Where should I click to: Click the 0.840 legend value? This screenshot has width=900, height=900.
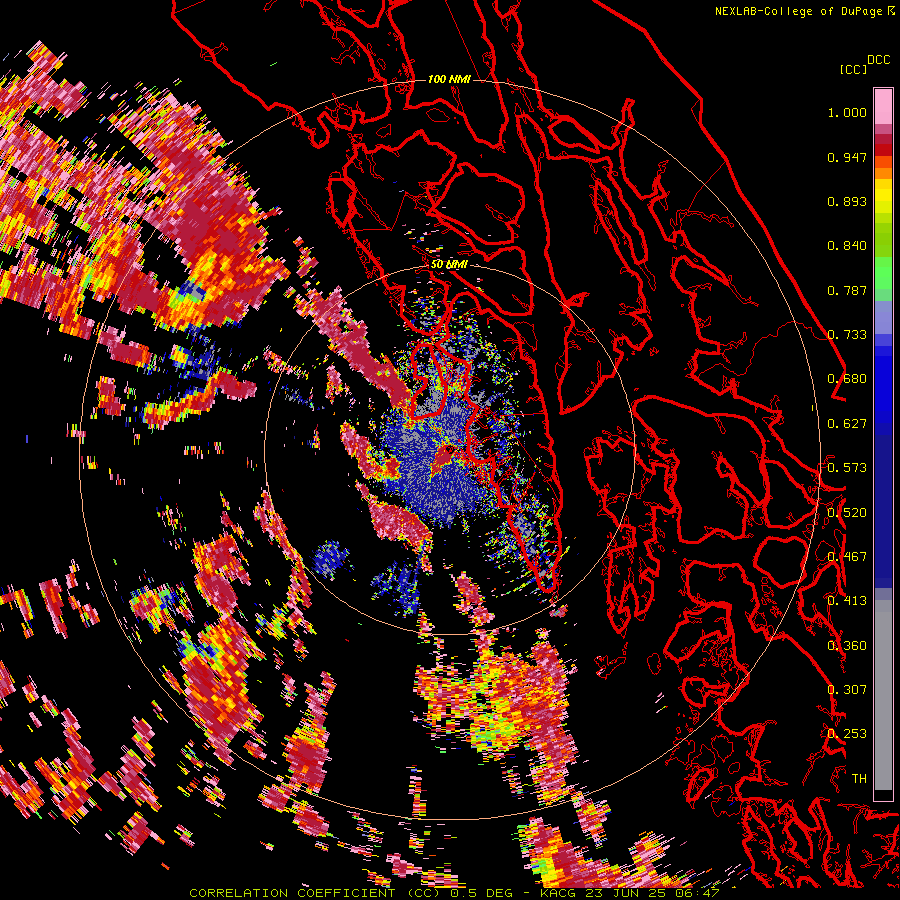[x=847, y=246]
